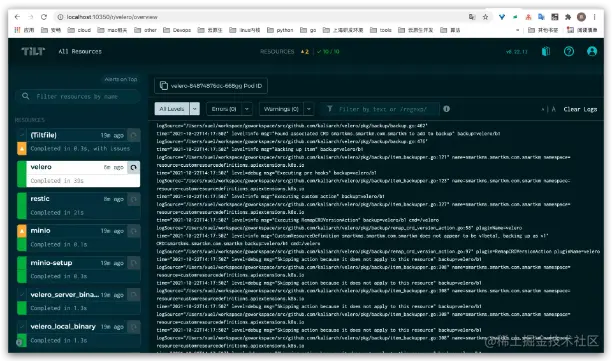This screenshot has height=361, width=612.
Task: Click the search icon in resource filter
Action: [x=26, y=96]
